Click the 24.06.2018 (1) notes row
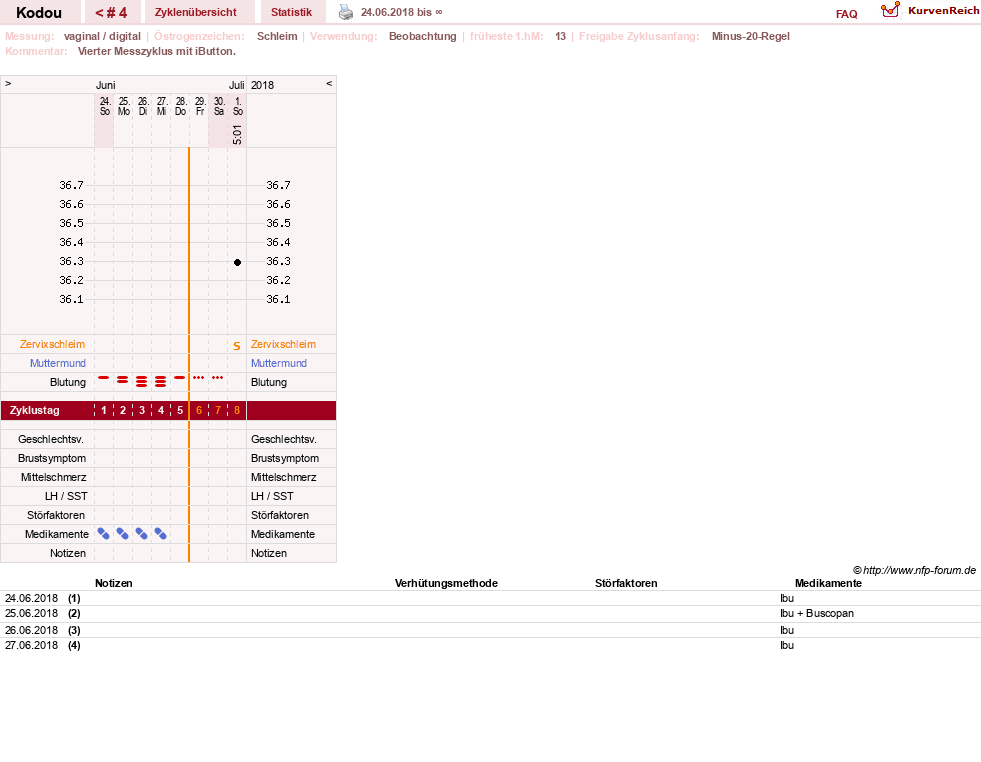Screen dimensions: 981x762 pyautogui.click(x=490, y=598)
